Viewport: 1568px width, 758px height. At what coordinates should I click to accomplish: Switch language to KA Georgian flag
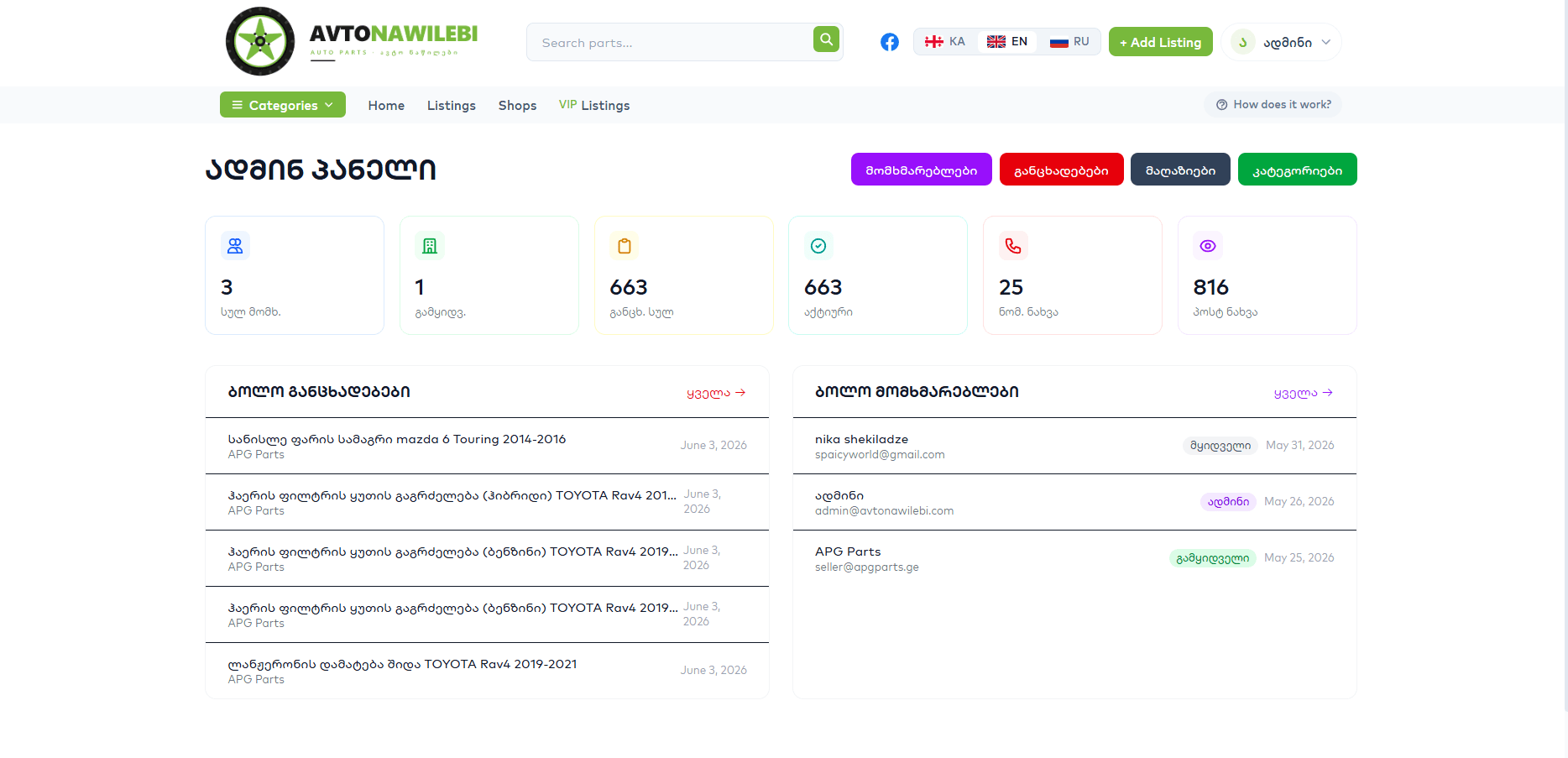pyautogui.click(x=945, y=41)
